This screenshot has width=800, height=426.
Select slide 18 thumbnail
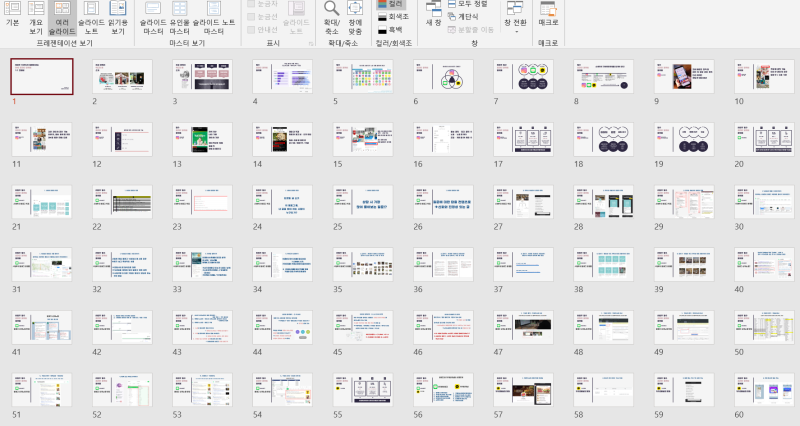604,139
